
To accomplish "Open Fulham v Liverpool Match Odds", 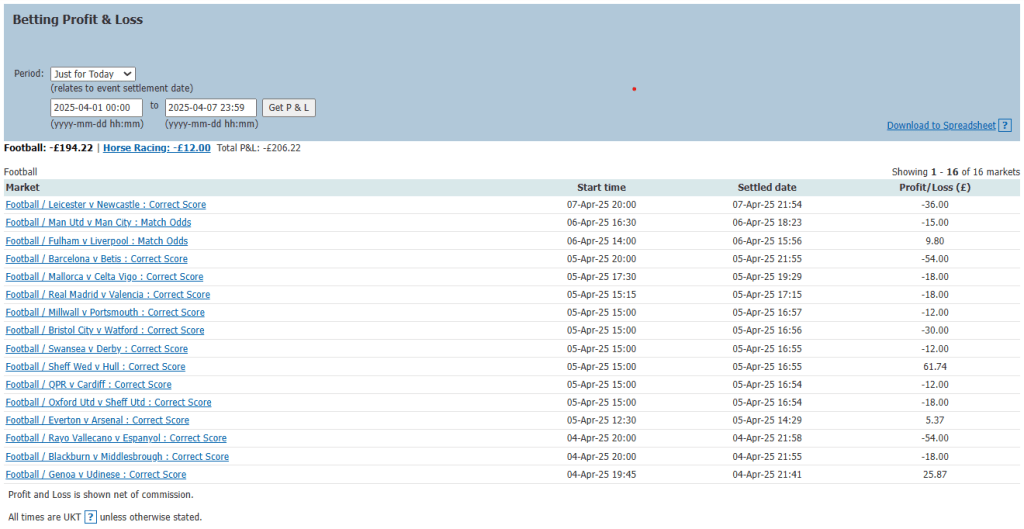I will [x=96, y=241].
